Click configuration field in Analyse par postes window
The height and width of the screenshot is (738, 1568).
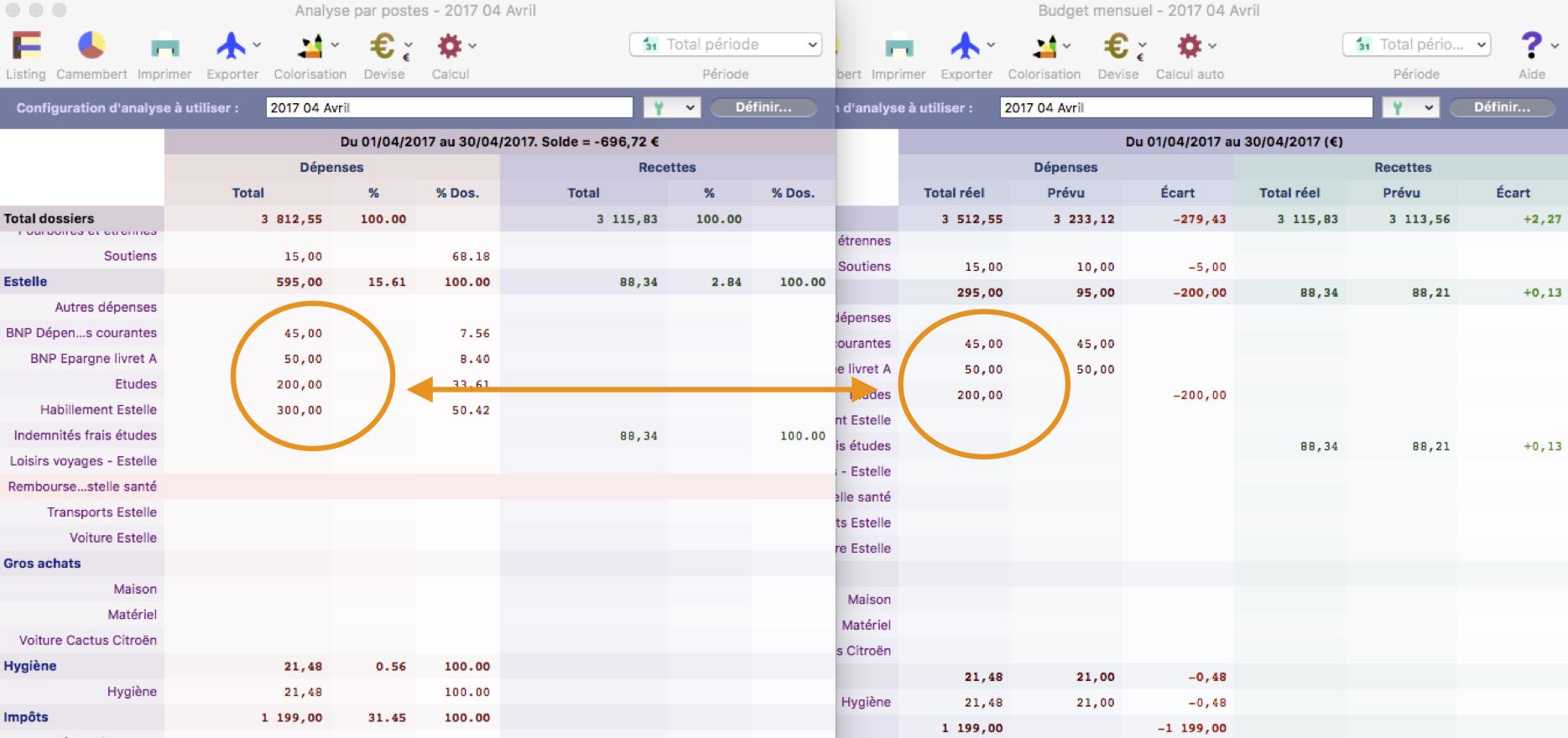coord(450,107)
